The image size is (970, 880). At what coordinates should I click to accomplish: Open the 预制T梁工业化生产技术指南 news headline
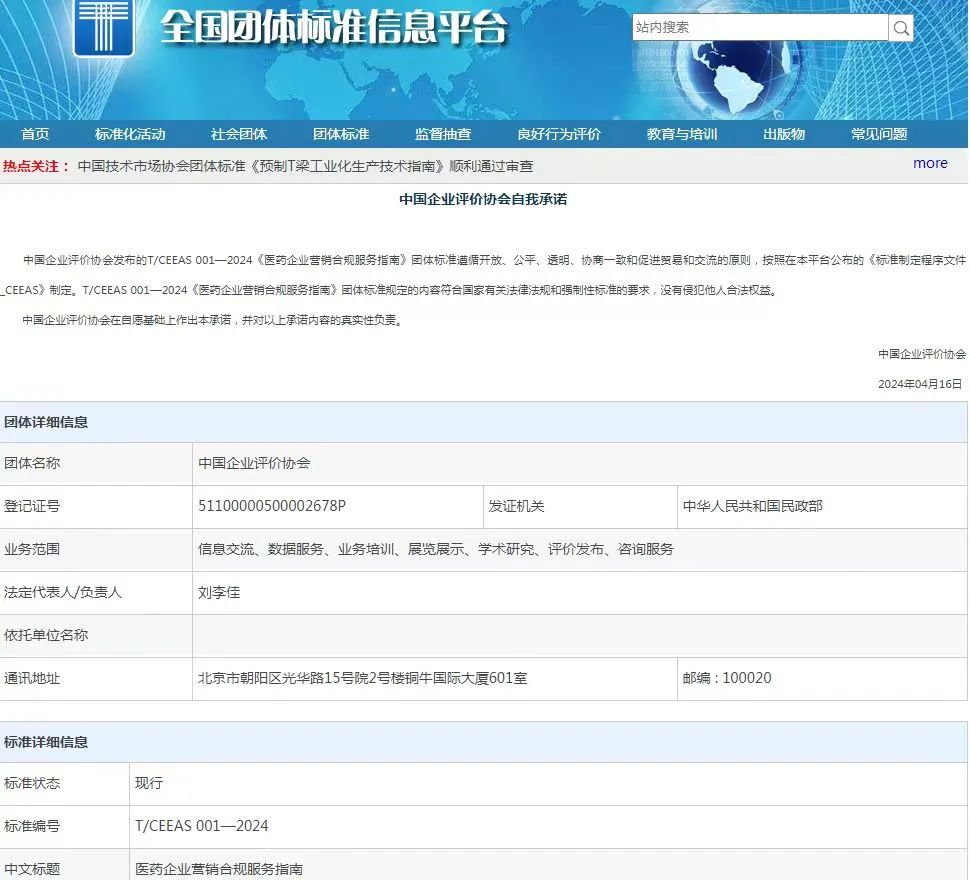pyautogui.click(x=305, y=166)
